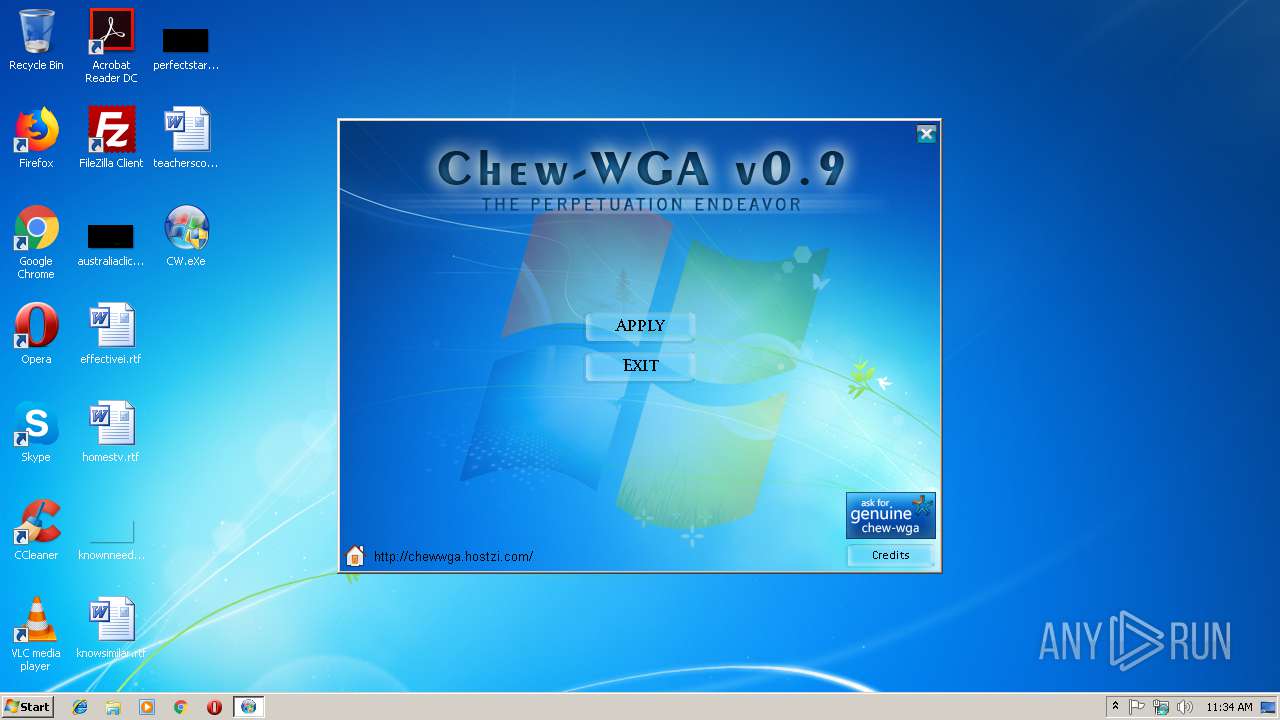This screenshot has height=720, width=1280.
Task: Click the Show desktop tray button
Action: [x=1269, y=707]
